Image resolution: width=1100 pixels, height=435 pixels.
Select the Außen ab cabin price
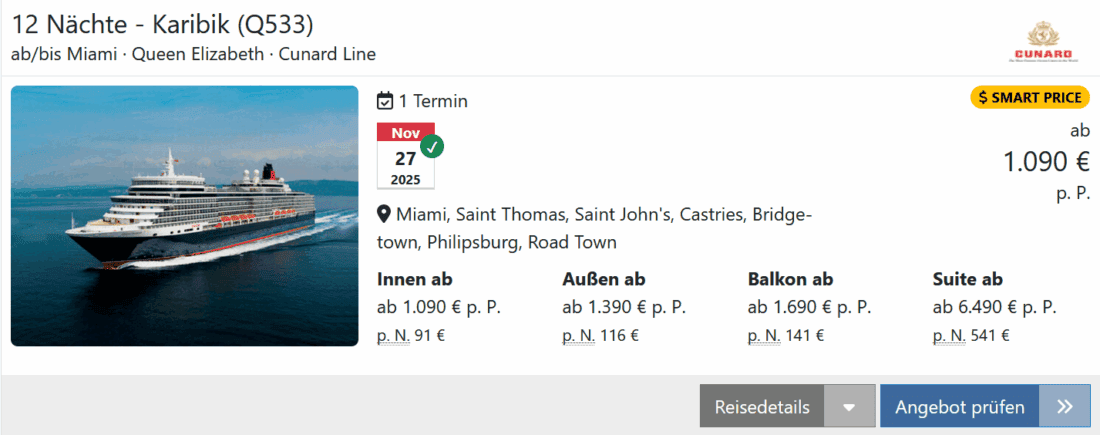coord(623,307)
